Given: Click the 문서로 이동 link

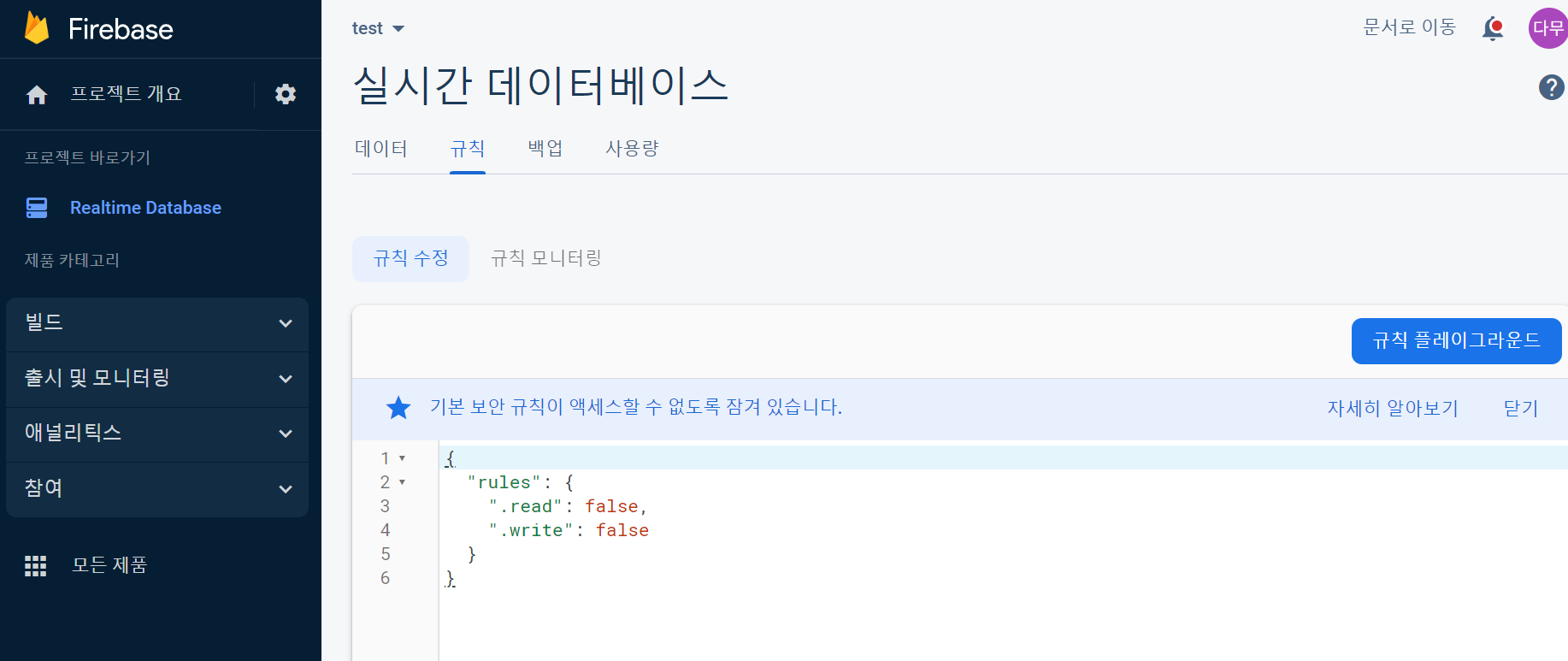Looking at the screenshot, I should pos(1409,27).
